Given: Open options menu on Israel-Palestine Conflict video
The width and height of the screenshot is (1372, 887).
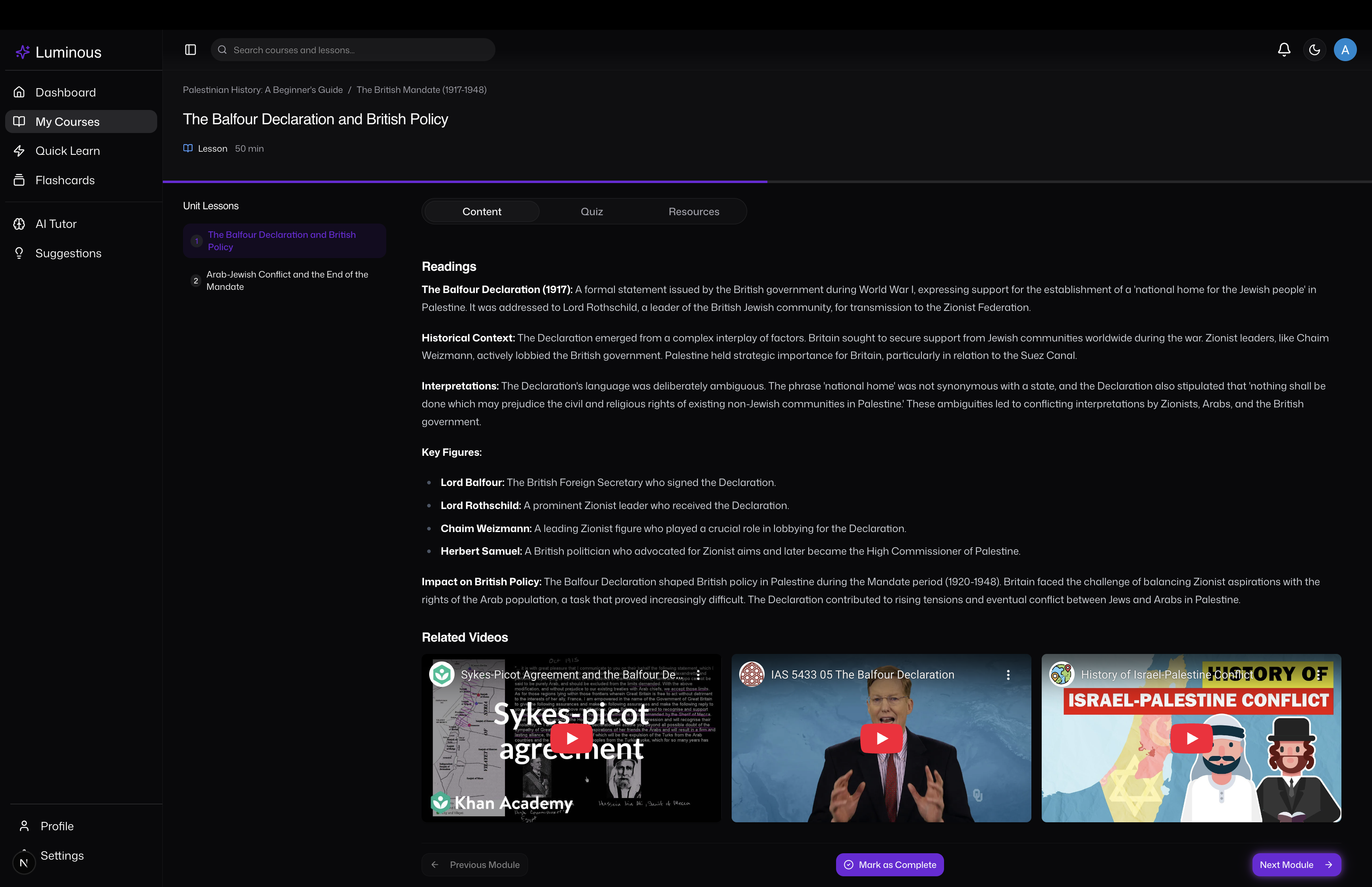Looking at the screenshot, I should (1318, 675).
